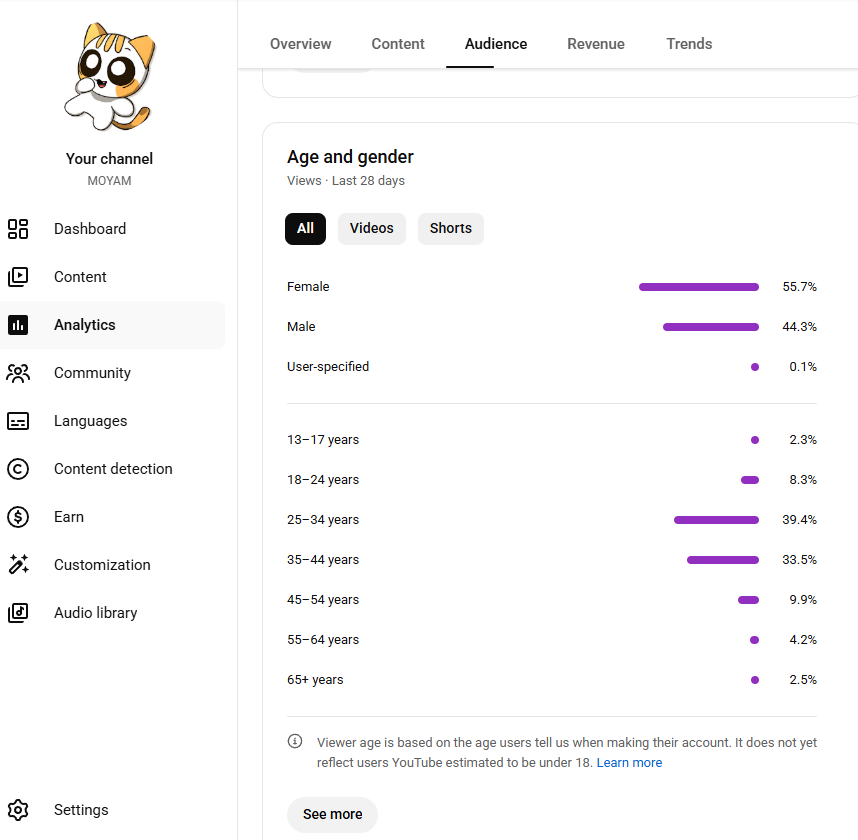Click the Customization magic wand icon

coord(18,565)
